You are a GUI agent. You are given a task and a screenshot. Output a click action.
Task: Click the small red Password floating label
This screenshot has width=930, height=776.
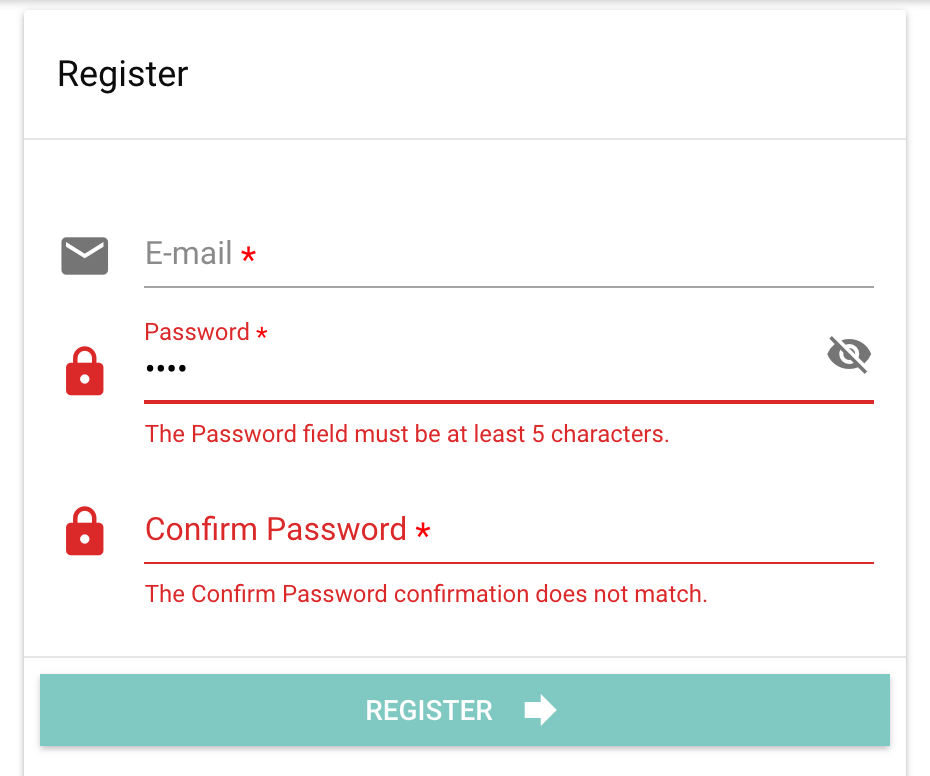pos(197,332)
